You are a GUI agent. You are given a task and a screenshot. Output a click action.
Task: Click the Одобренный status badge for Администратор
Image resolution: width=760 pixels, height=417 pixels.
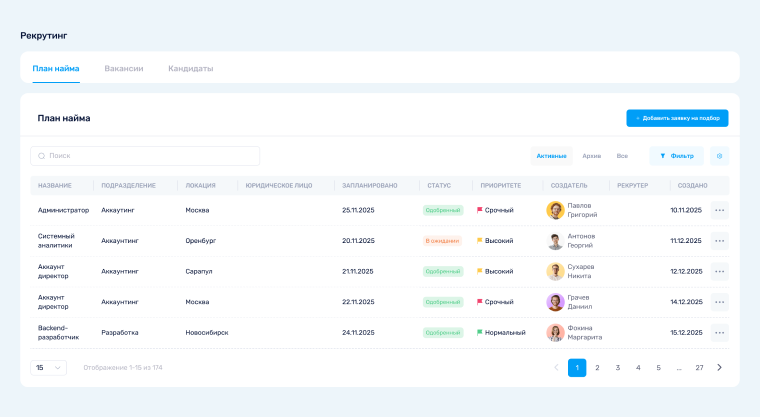pyautogui.click(x=442, y=210)
